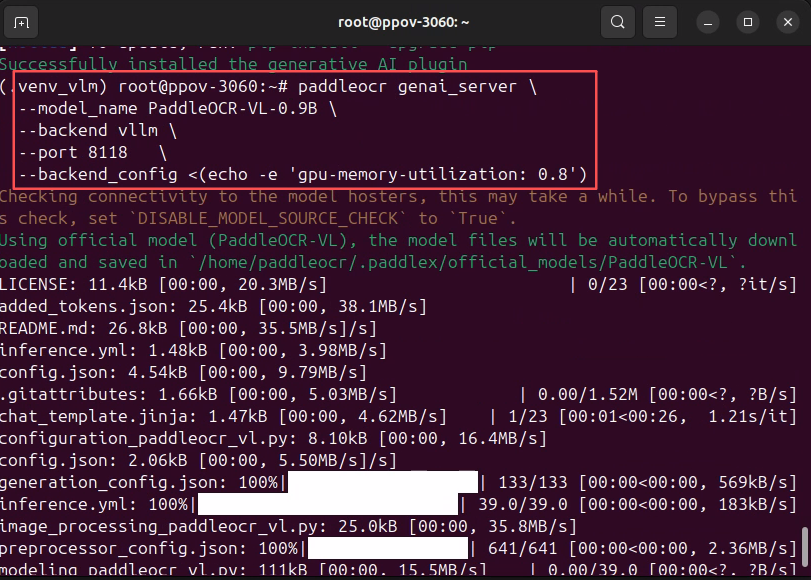Click the terminal scrollbar thumb
Screen dimensions: 811x580
click(804, 547)
